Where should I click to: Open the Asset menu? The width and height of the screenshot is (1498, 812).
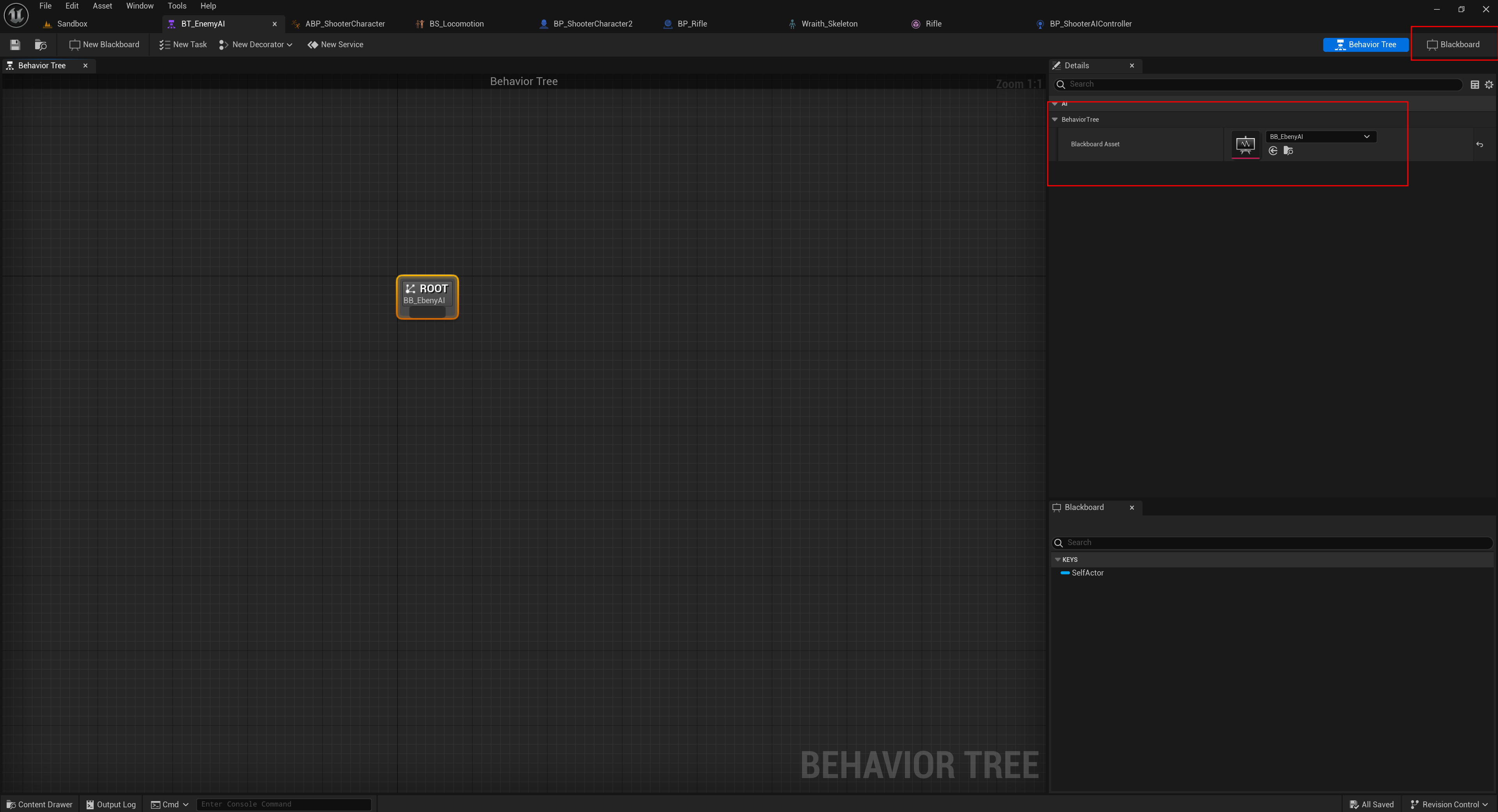102,6
